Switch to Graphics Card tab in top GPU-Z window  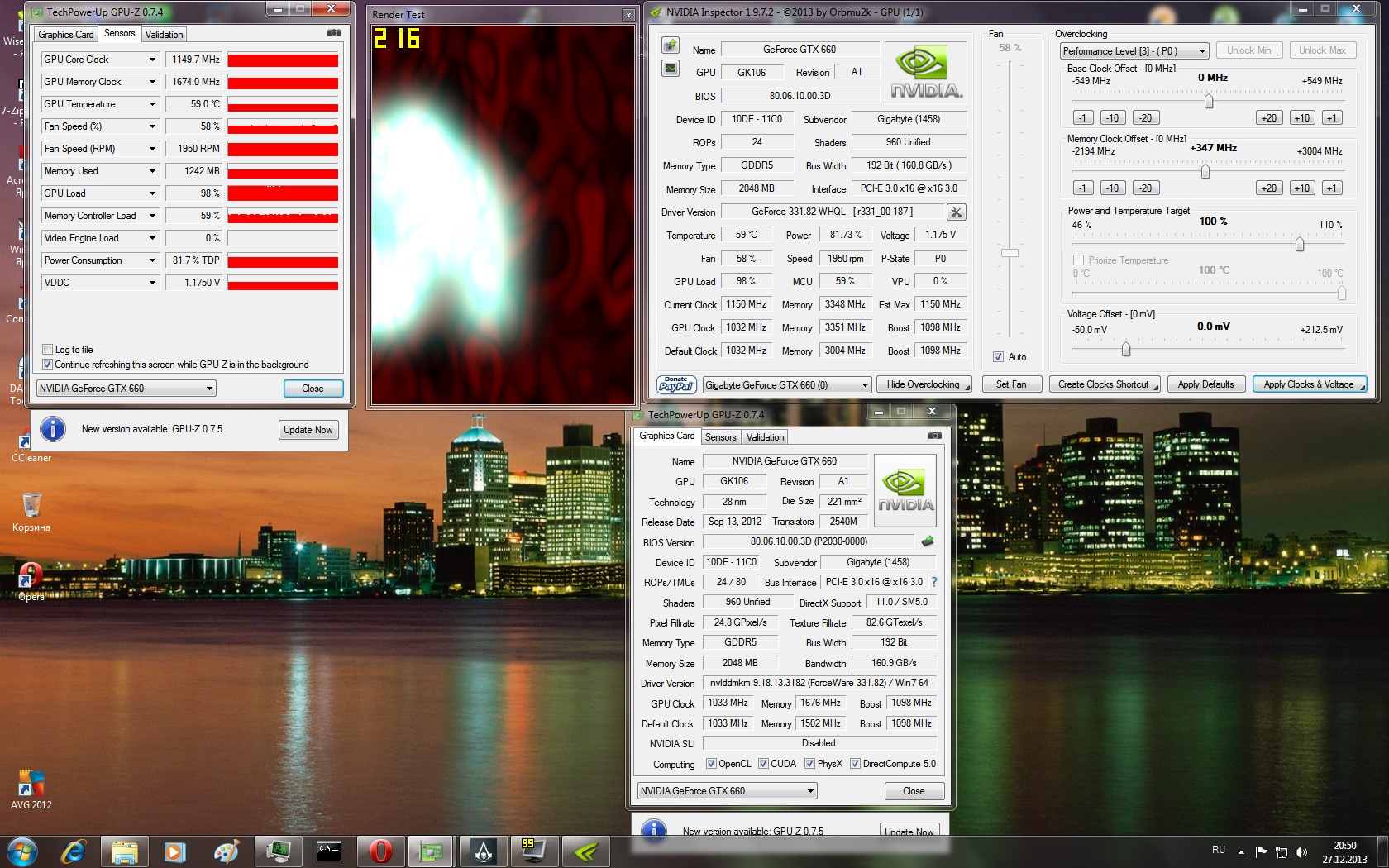pos(66,35)
